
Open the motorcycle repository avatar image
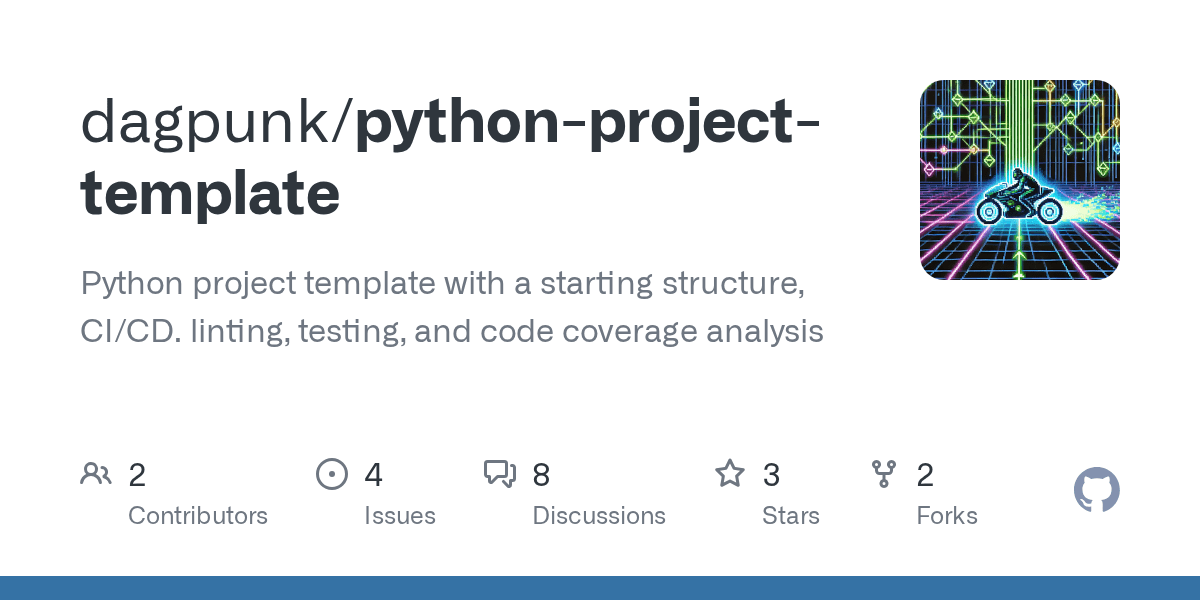coord(1019,180)
